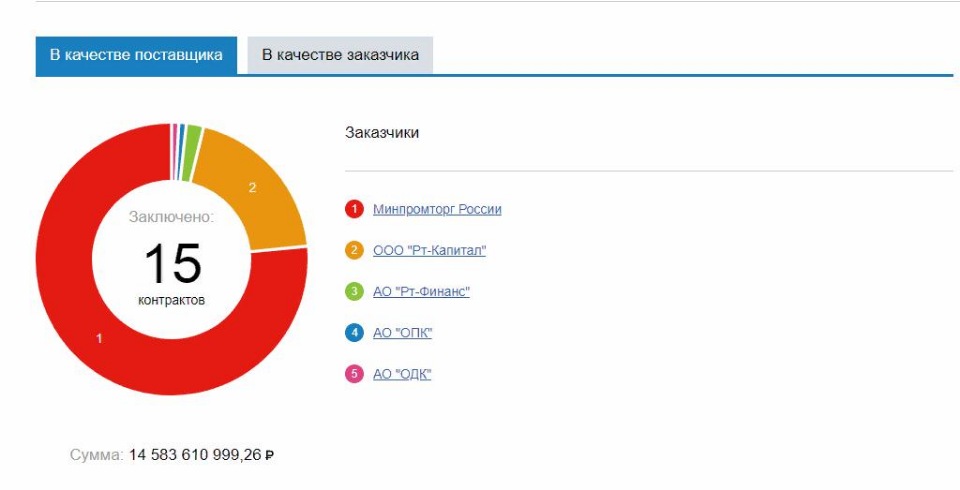Open the 'В качестве заказчика' tab
The image size is (960, 490).
tap(340, 55)
